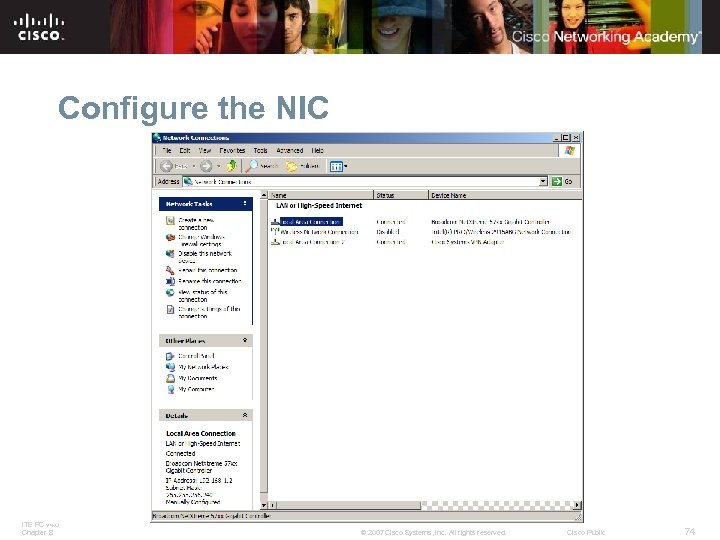Screen dimensions: 720x540
Task: Click the Disable this network device icon
Action: (170, 254)
